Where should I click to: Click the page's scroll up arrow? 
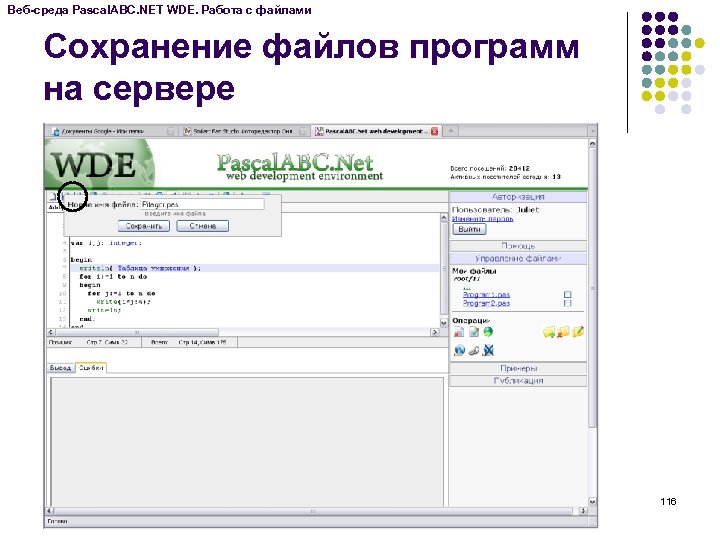[592, 144]
